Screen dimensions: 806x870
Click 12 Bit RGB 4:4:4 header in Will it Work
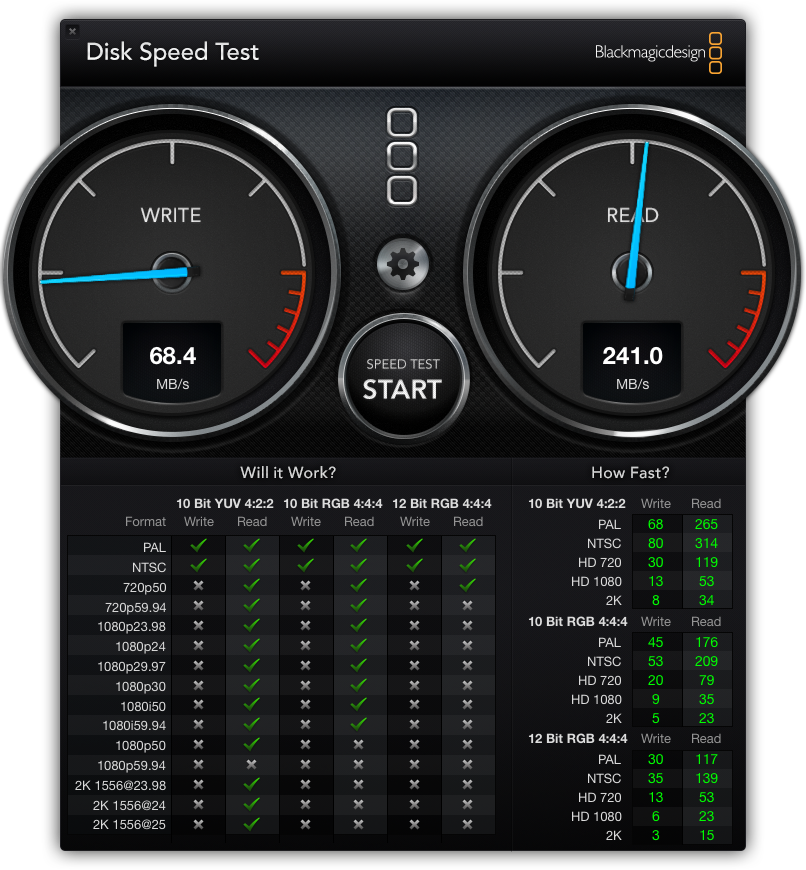pyautogui.click(x=442, y=504)
